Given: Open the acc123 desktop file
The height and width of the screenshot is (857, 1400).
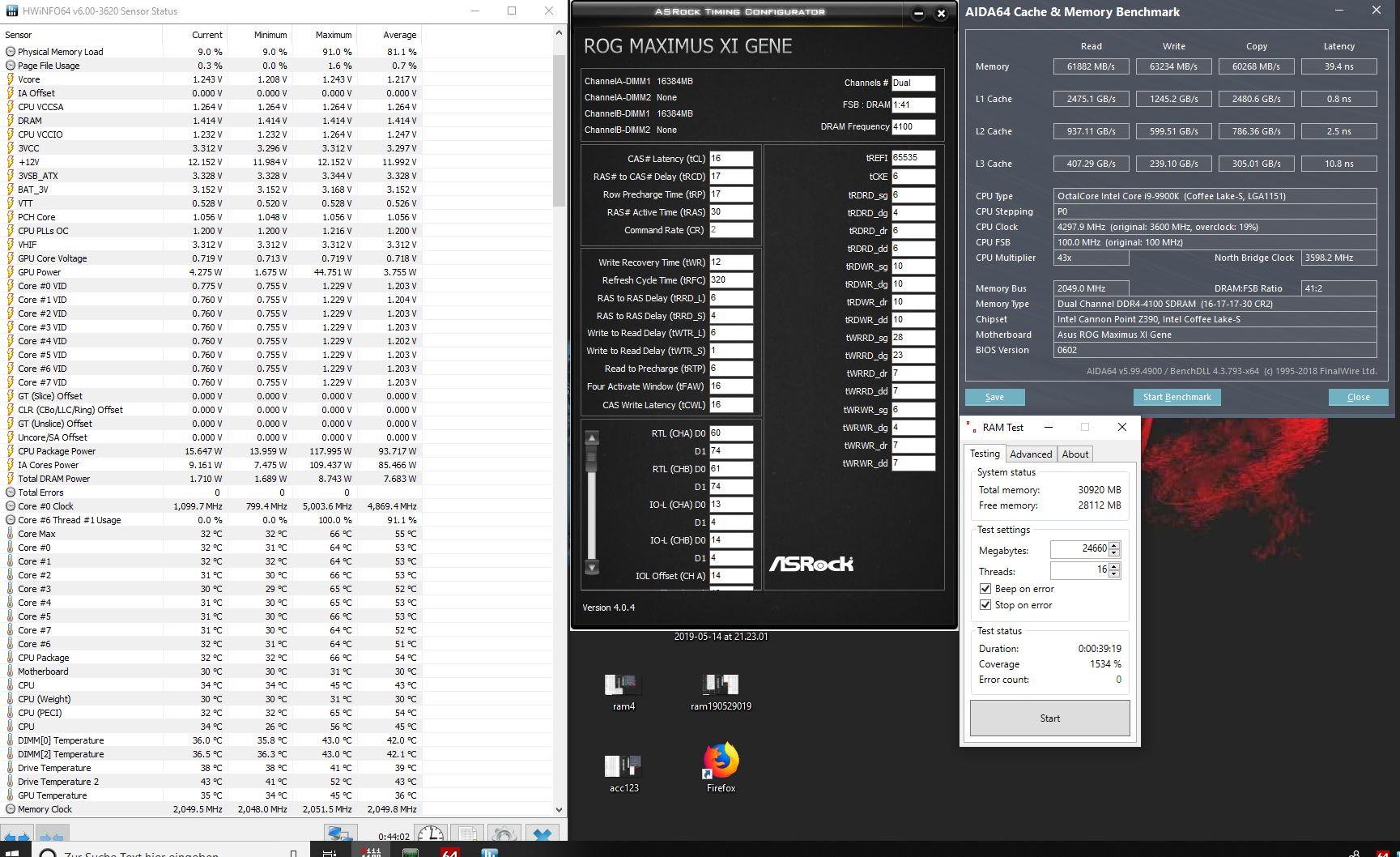Looking at the screenshot, I should tap(623, 774).
